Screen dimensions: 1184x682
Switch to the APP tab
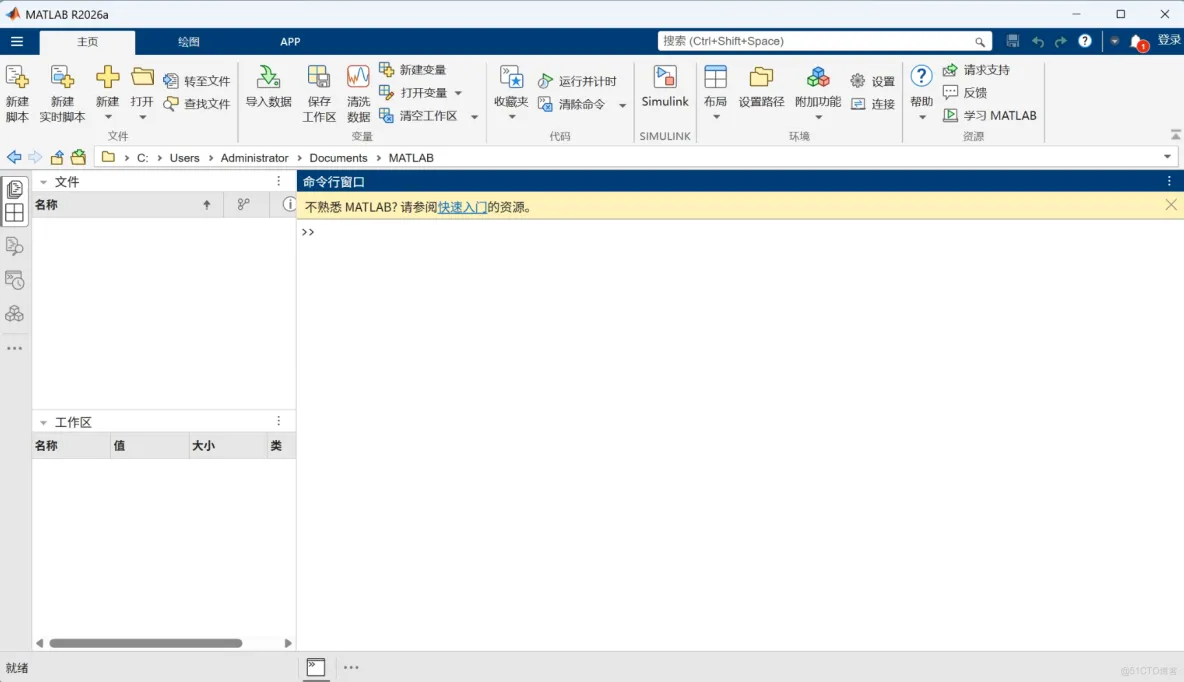(290, 42)
